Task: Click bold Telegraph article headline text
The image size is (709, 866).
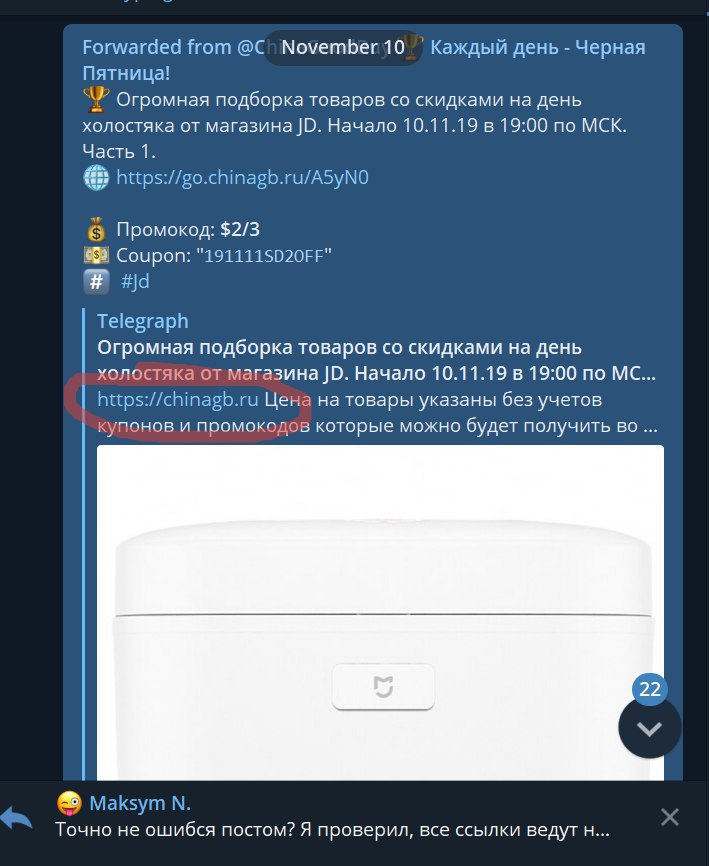Action: (376, 361)
